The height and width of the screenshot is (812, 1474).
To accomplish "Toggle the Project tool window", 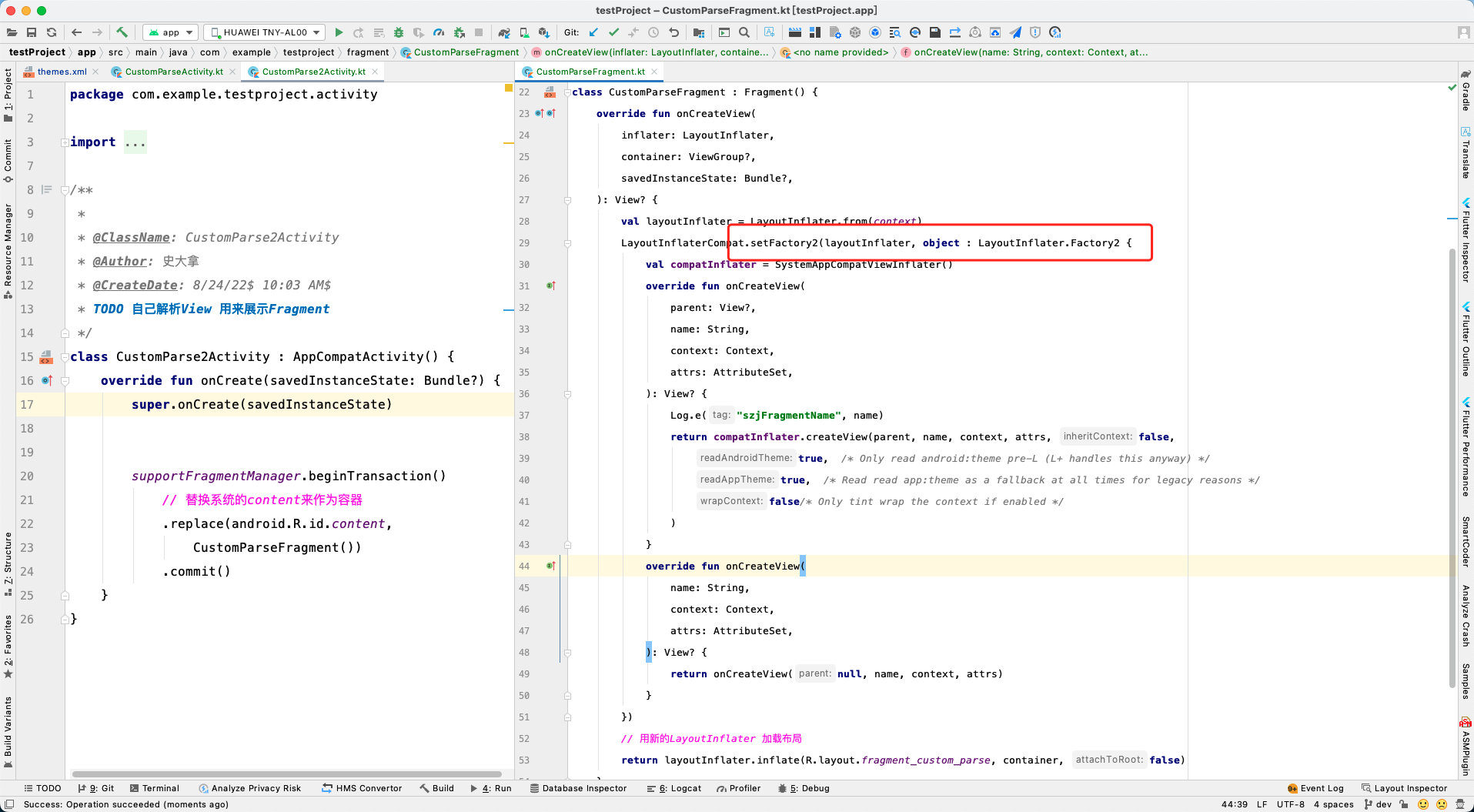I will point(8,95).
